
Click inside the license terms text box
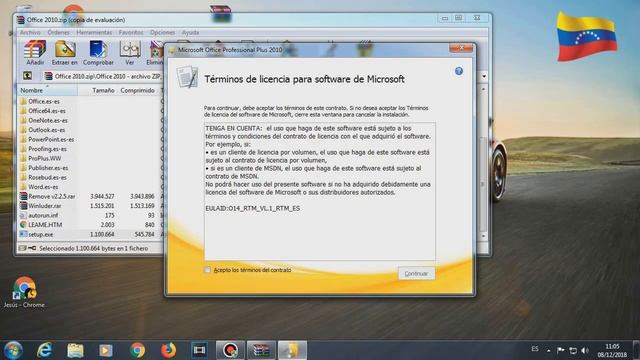click(x=320, y=191)
